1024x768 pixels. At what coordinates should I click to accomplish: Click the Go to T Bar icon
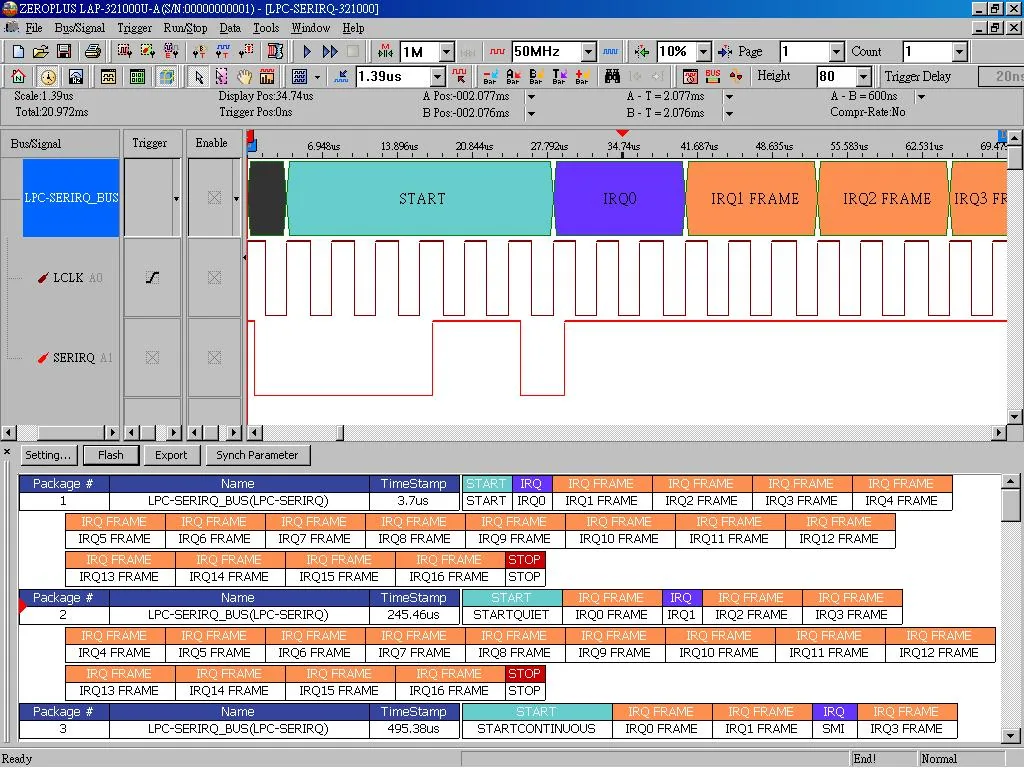560,76
